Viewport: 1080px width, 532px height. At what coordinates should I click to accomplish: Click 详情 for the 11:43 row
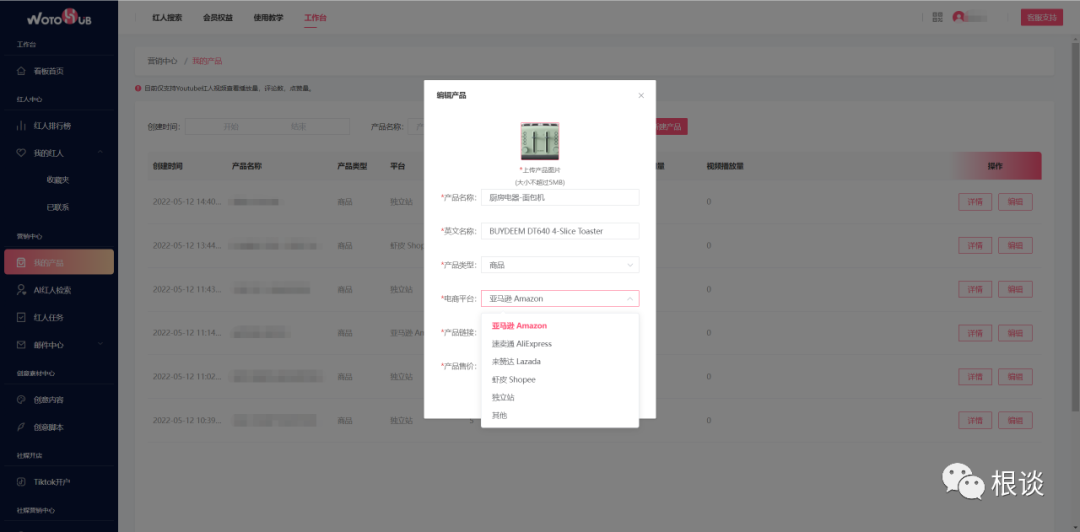click(x=975, y=289)
